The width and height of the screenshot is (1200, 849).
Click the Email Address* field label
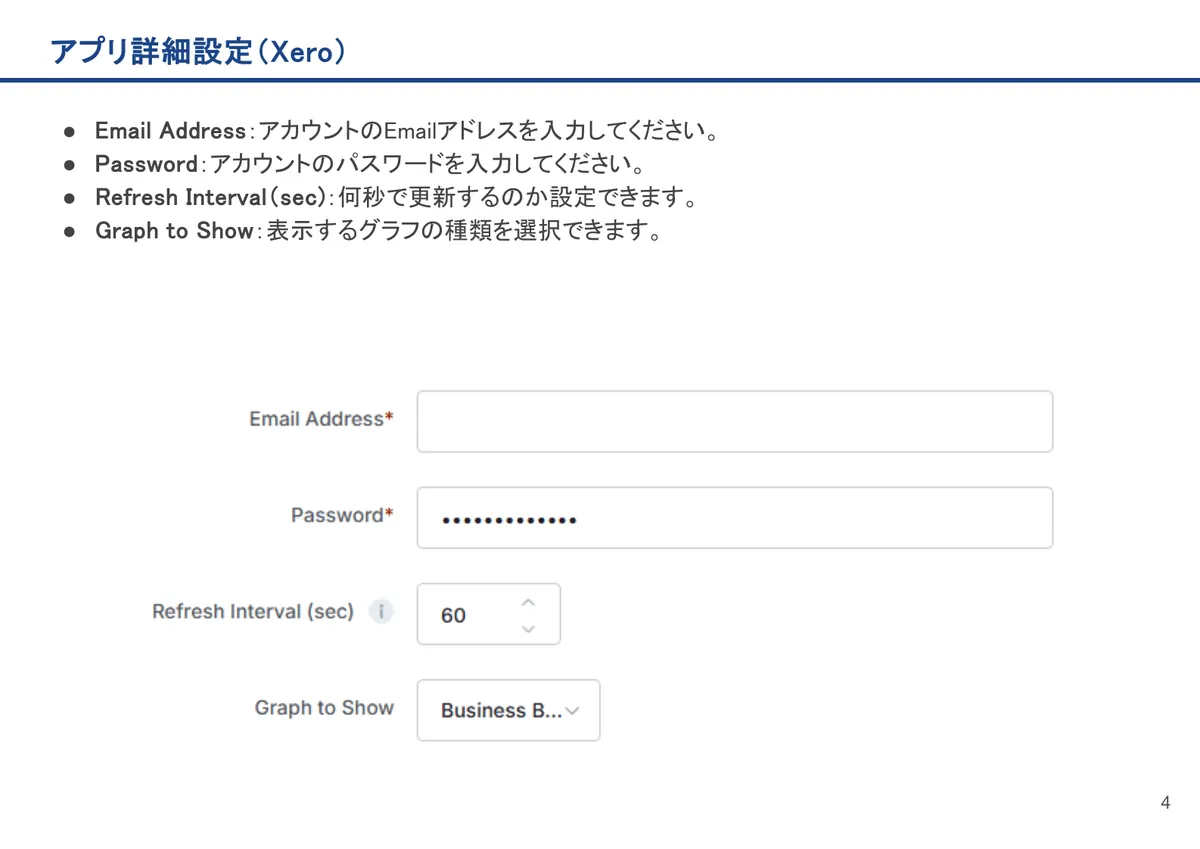(x=321, y=419)
